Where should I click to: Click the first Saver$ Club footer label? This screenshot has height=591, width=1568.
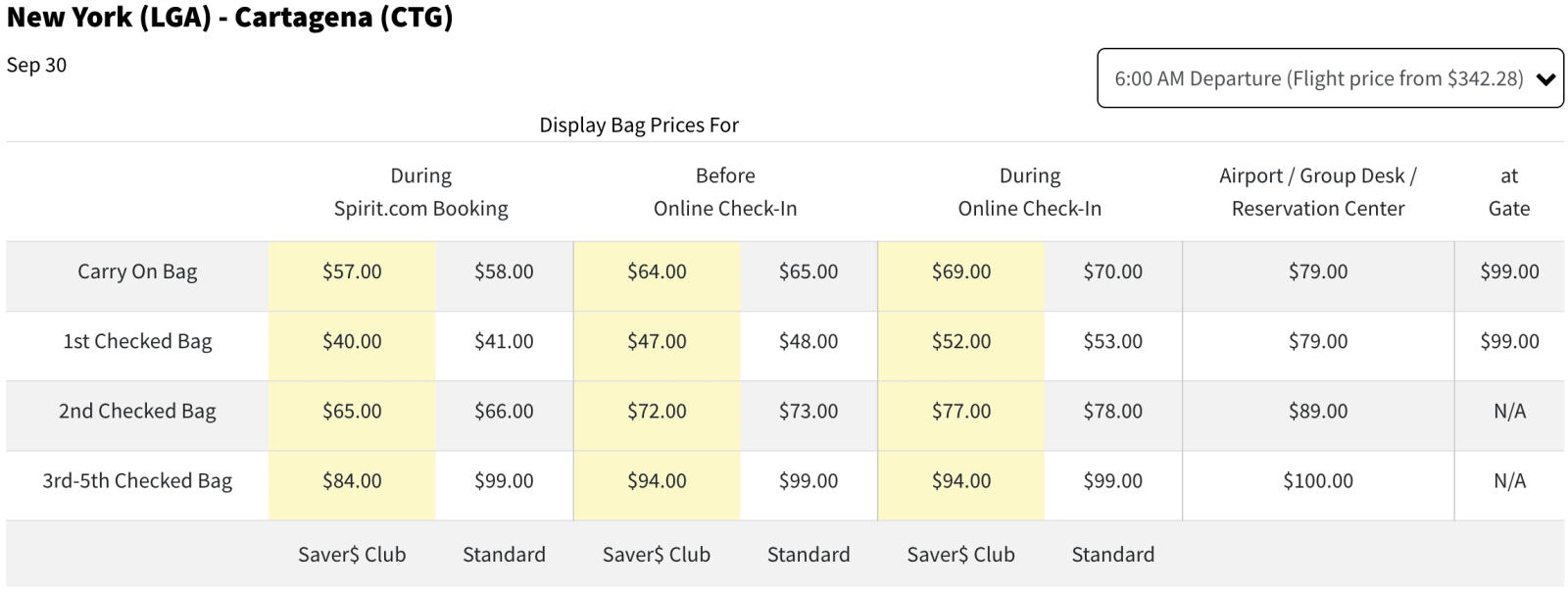(x=352, y=555)
